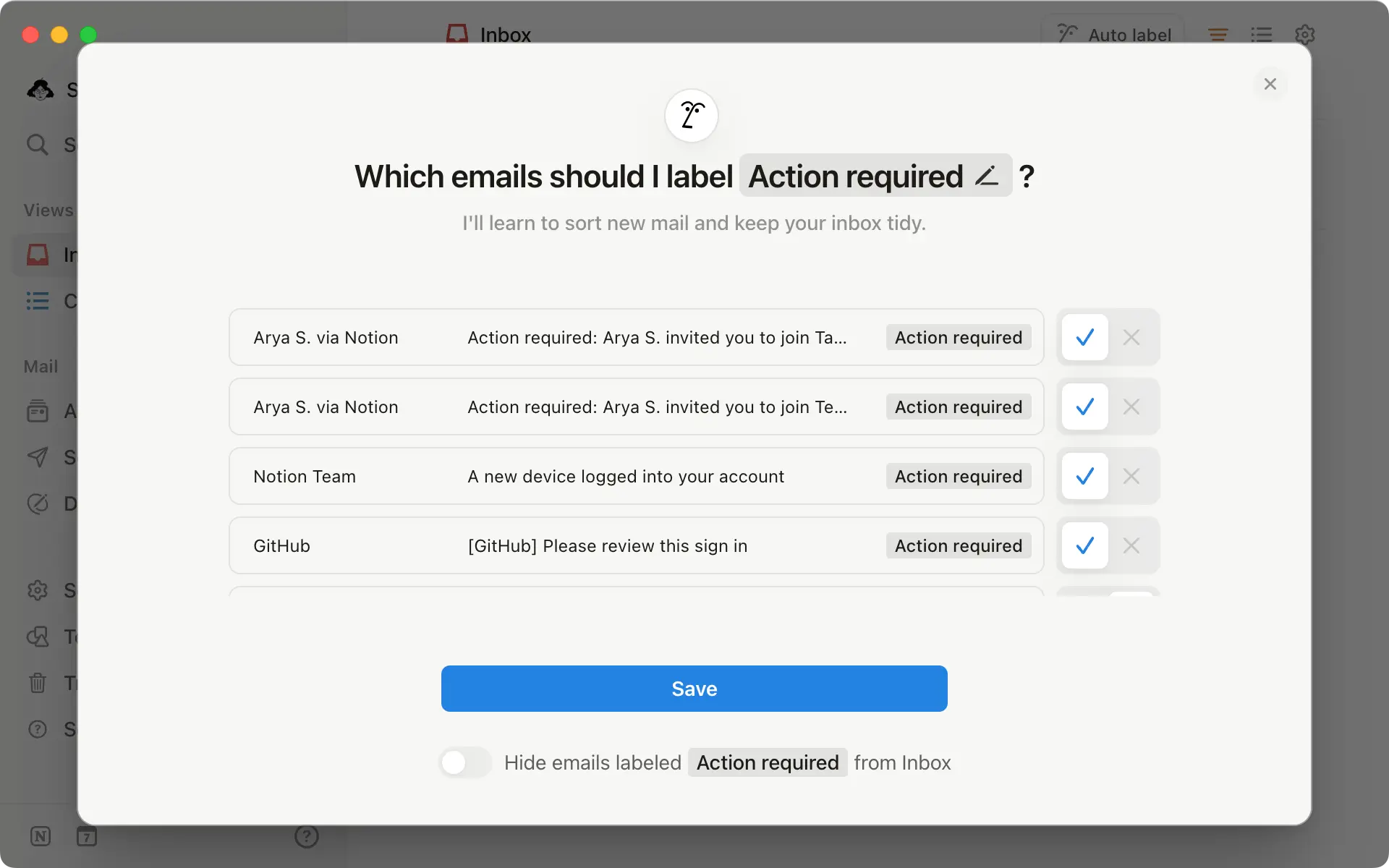
Task: Open the Drafts icon in the sidebar
Action: [38, 504]
